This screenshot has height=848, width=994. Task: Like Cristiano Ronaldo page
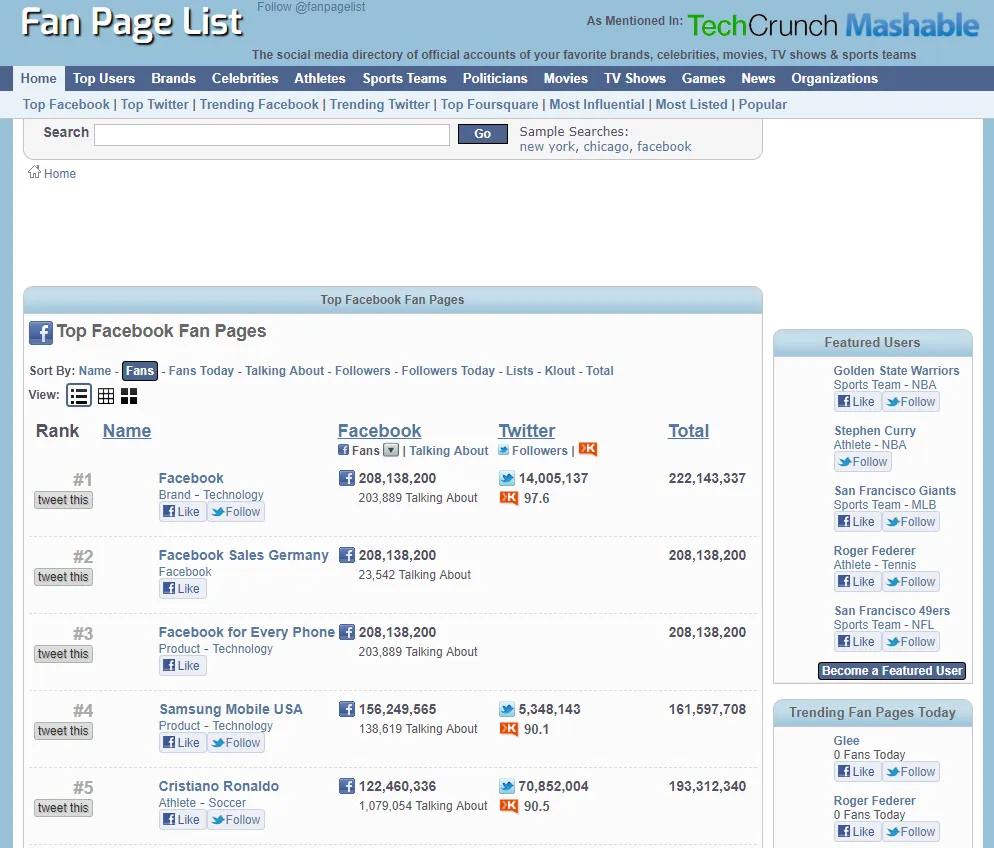tap(182, 819)
